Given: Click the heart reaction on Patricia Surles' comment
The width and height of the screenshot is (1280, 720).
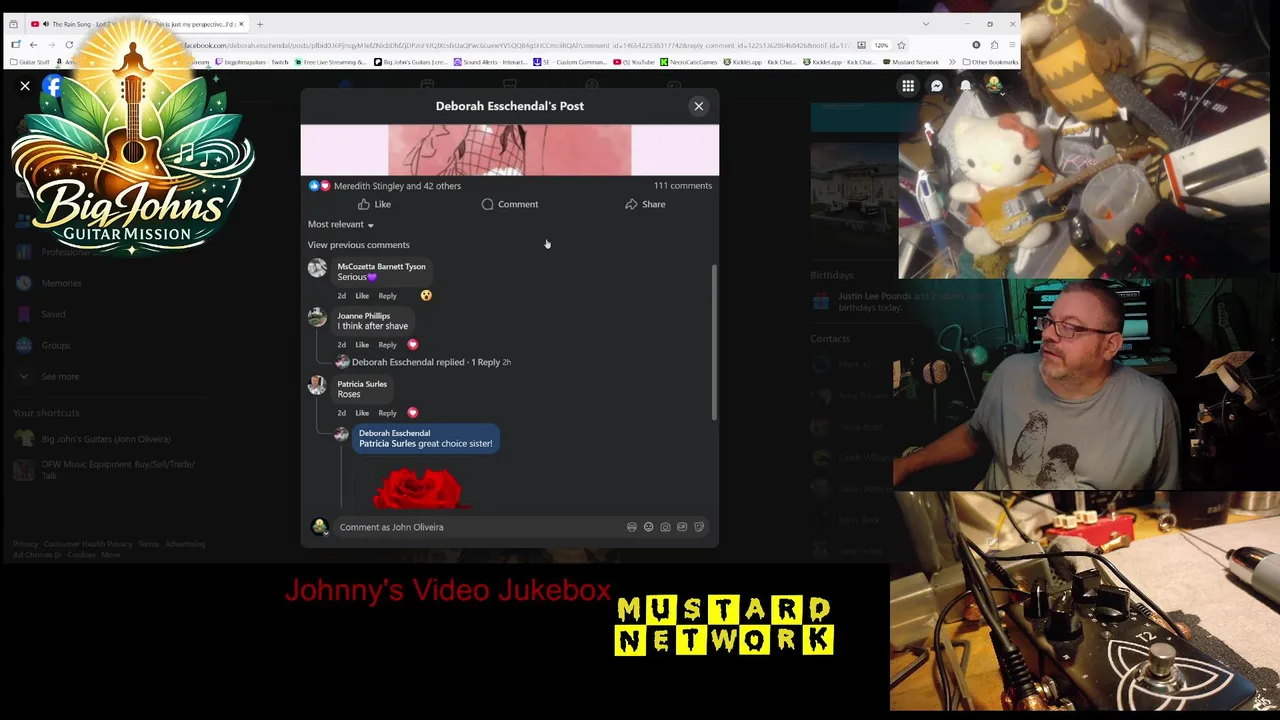Looking at the screenshot, I should click(x=412, y=412).
